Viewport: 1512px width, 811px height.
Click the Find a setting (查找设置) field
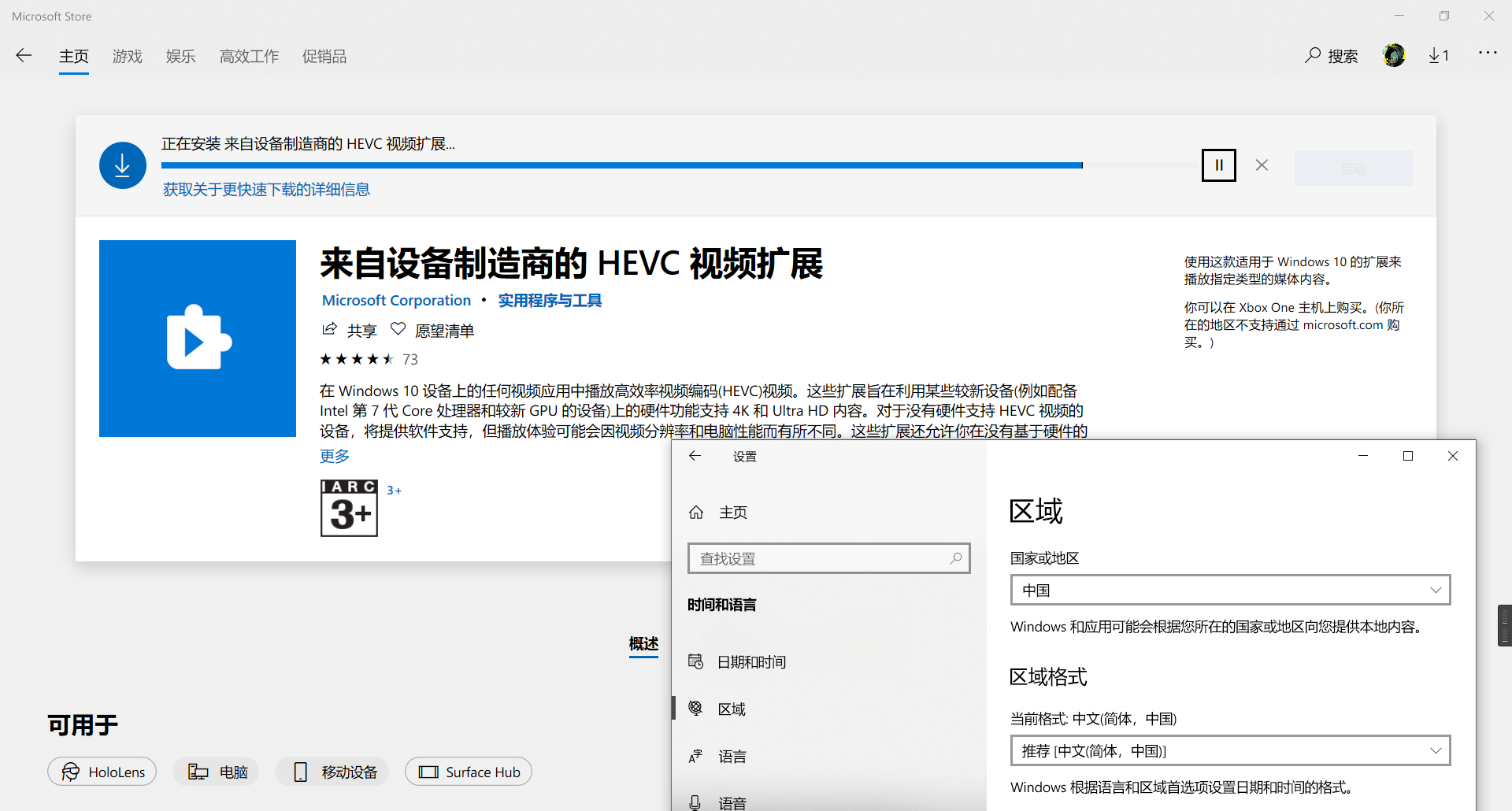click(828, 558)
